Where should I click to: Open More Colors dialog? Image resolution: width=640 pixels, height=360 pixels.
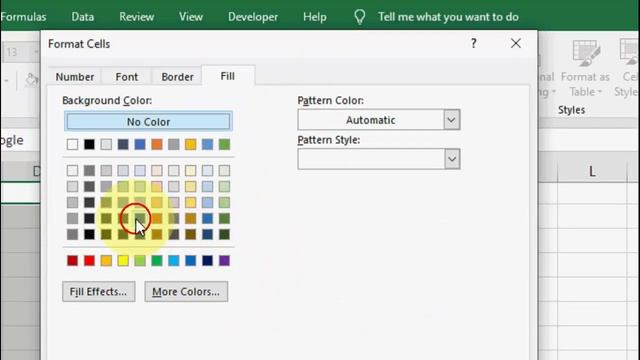186,291
